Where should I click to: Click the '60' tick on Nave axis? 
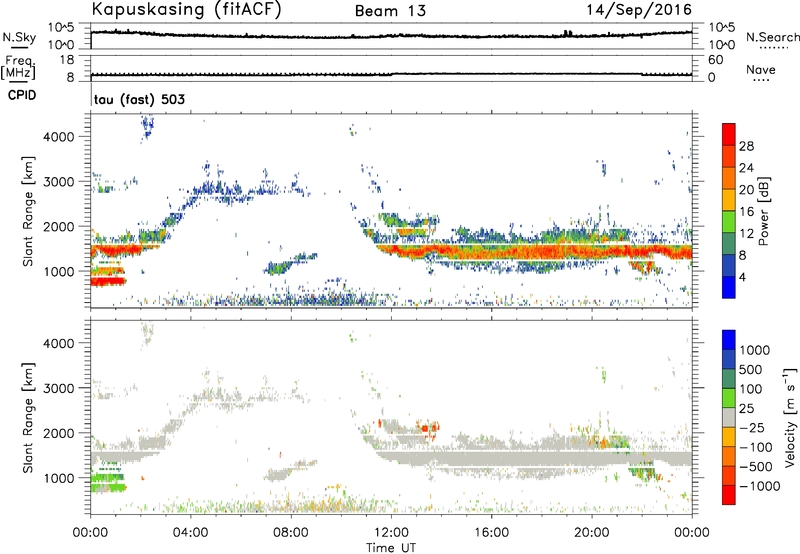[x=715, y=60]
